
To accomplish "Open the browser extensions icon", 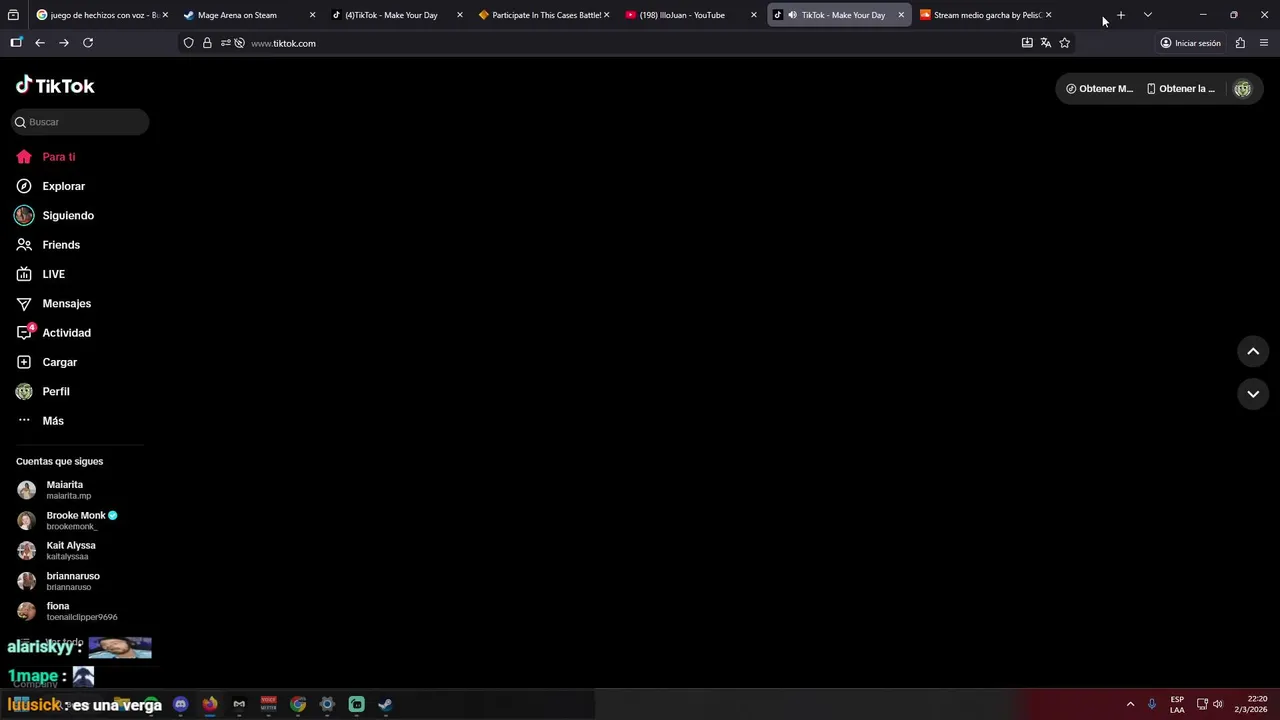I will (x=1240, y=43).
